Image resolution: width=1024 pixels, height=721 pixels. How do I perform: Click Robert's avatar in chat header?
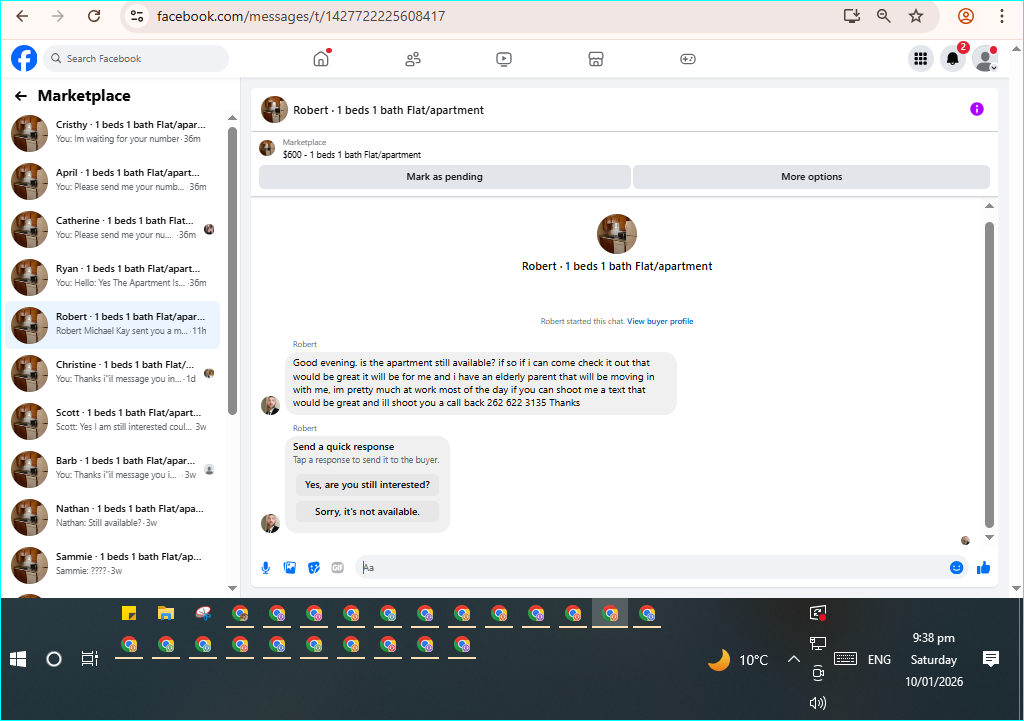point(274,110)
